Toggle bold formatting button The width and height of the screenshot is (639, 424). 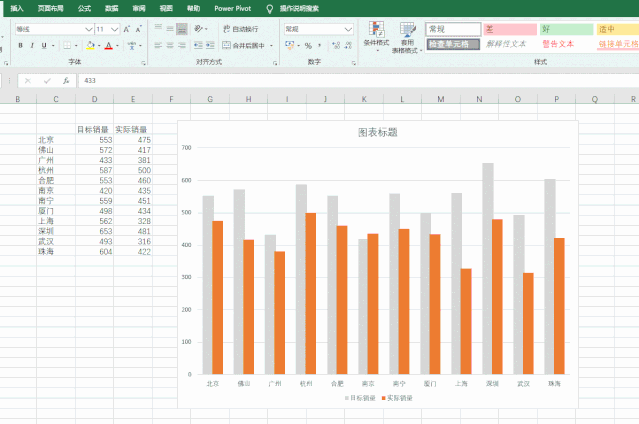[x=21, y=45]
